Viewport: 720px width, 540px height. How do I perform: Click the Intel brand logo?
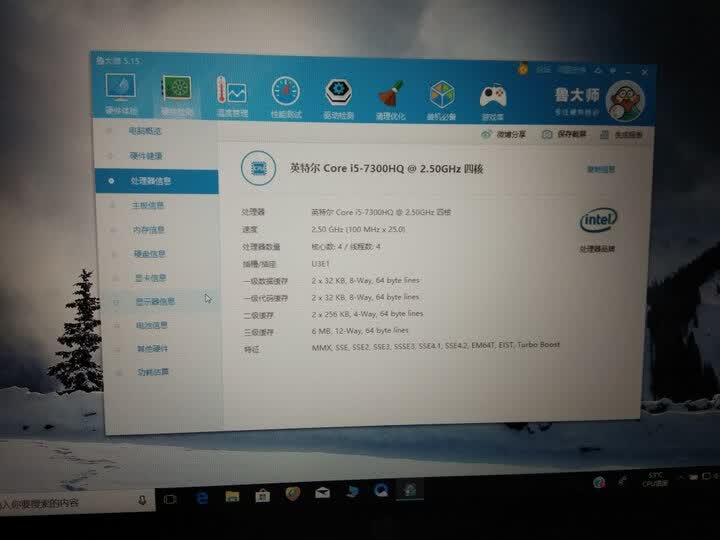click(x=598, y=220)
